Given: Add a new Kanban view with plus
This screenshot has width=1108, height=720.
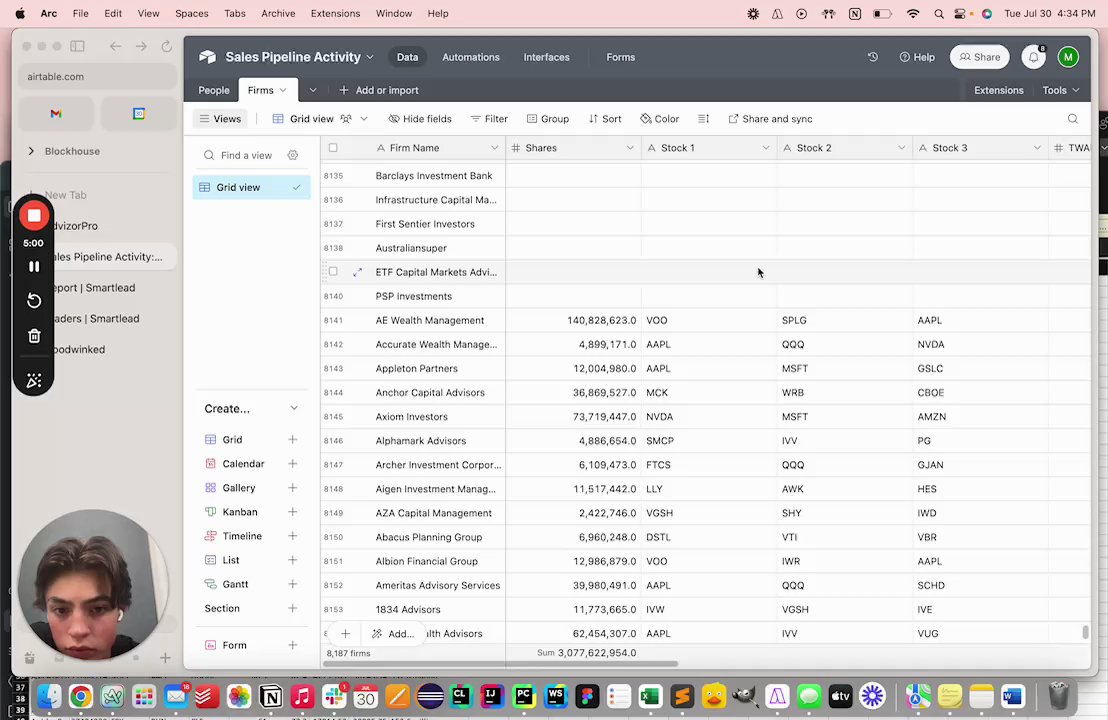Looking at the screenshot, I should click(293, 512).
